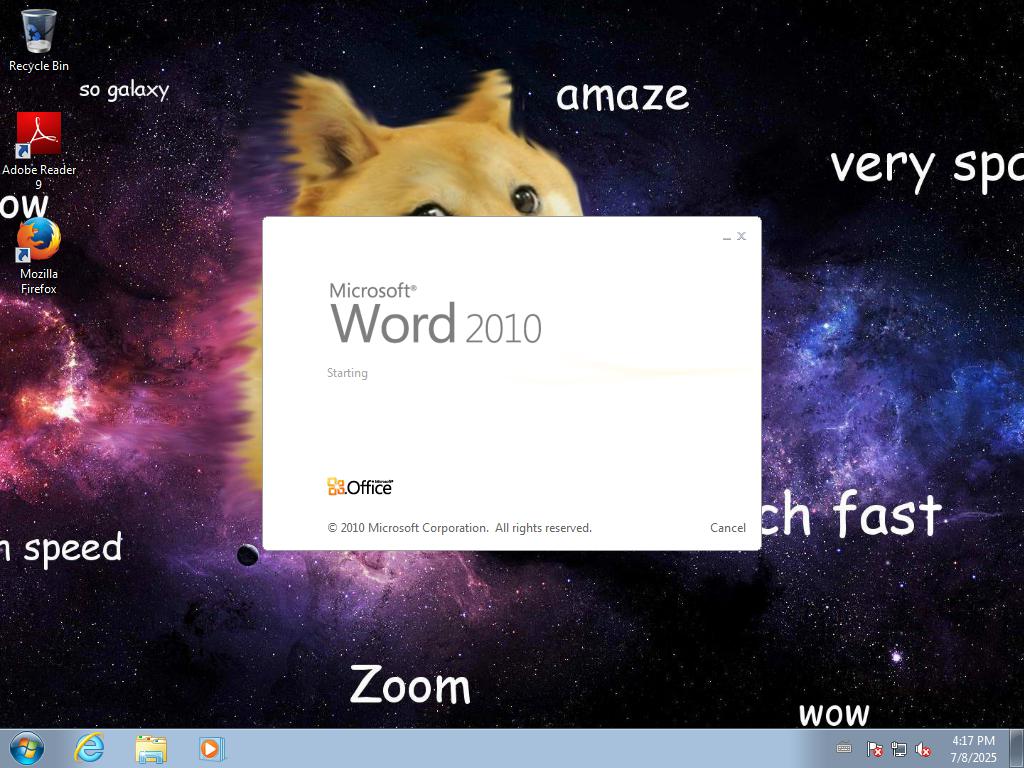Launch Windows Media Player from taskbar
Screen dimensions: 1024x768
(211, 748)
